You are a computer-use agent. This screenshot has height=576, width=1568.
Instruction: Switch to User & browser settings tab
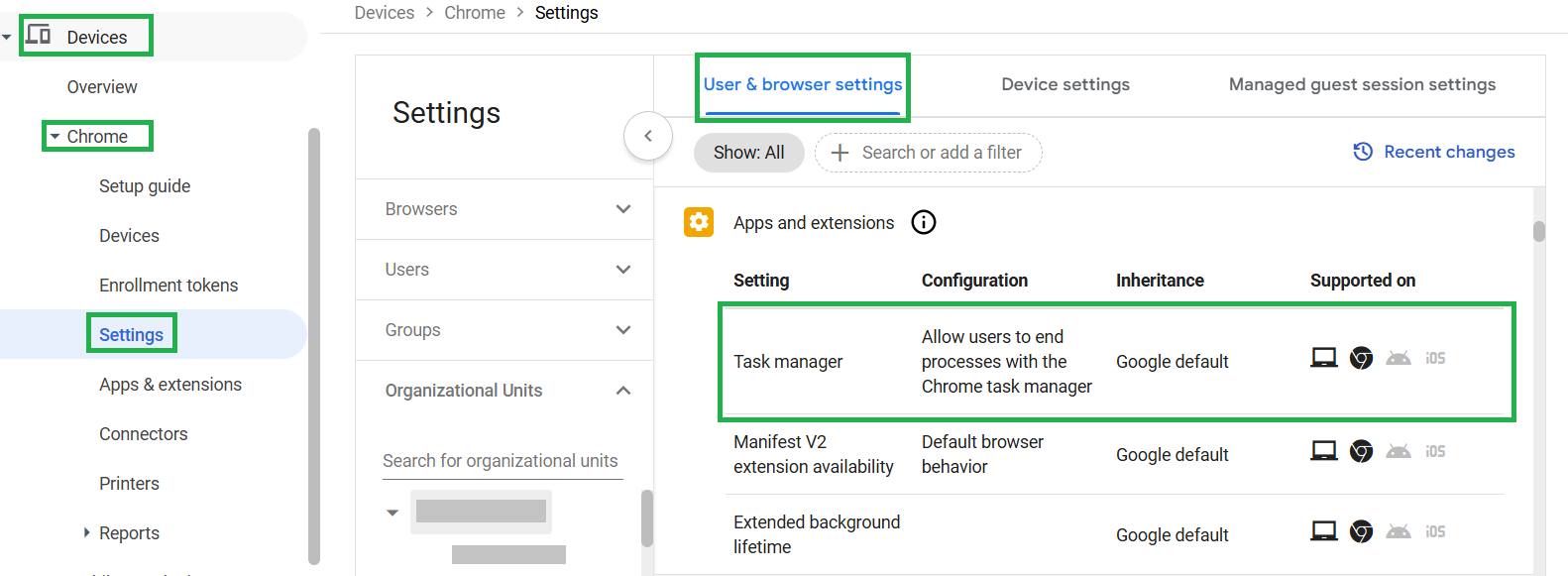point(803,85)
